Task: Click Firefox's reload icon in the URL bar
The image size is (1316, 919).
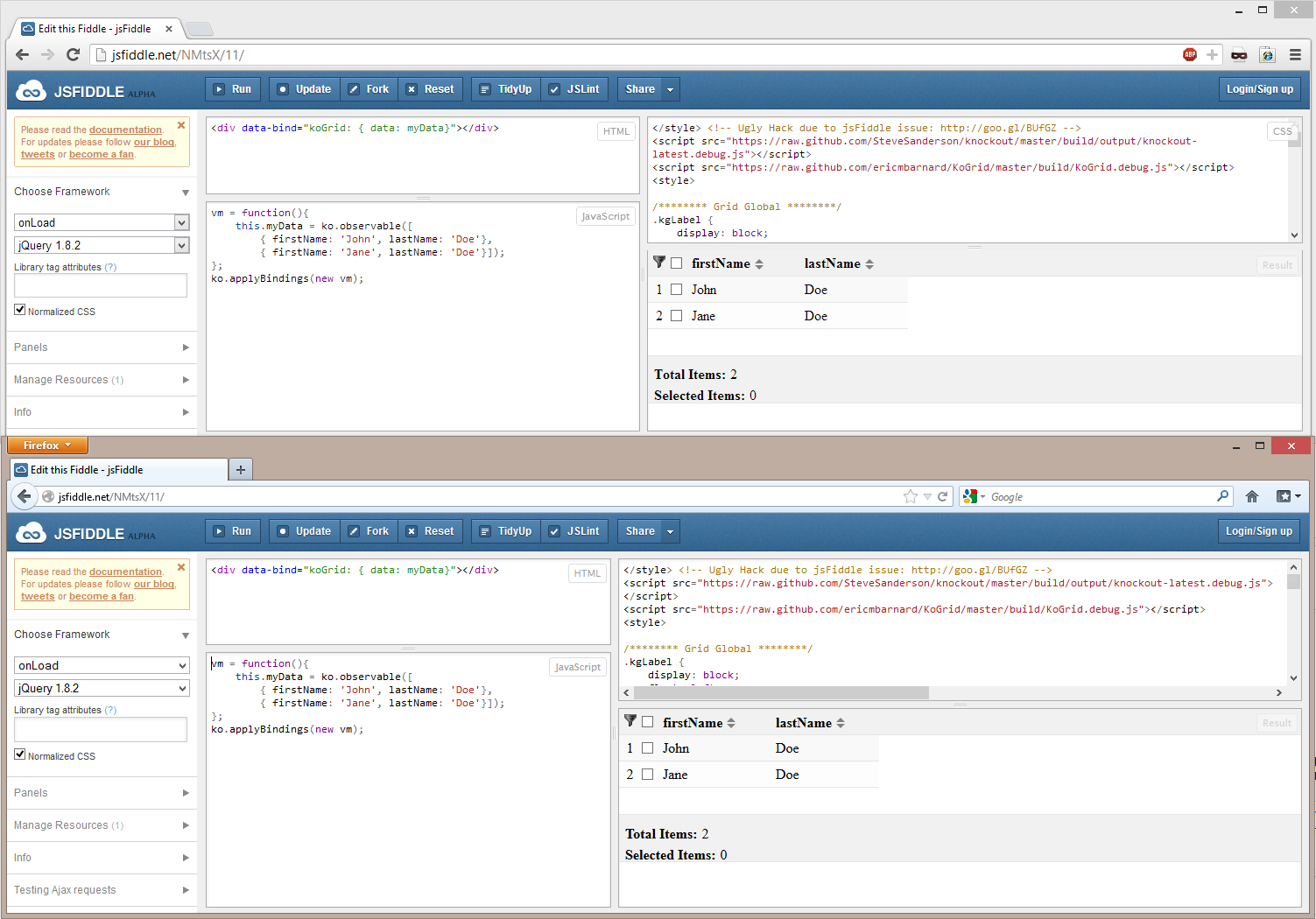Action: tap(943, 496)
